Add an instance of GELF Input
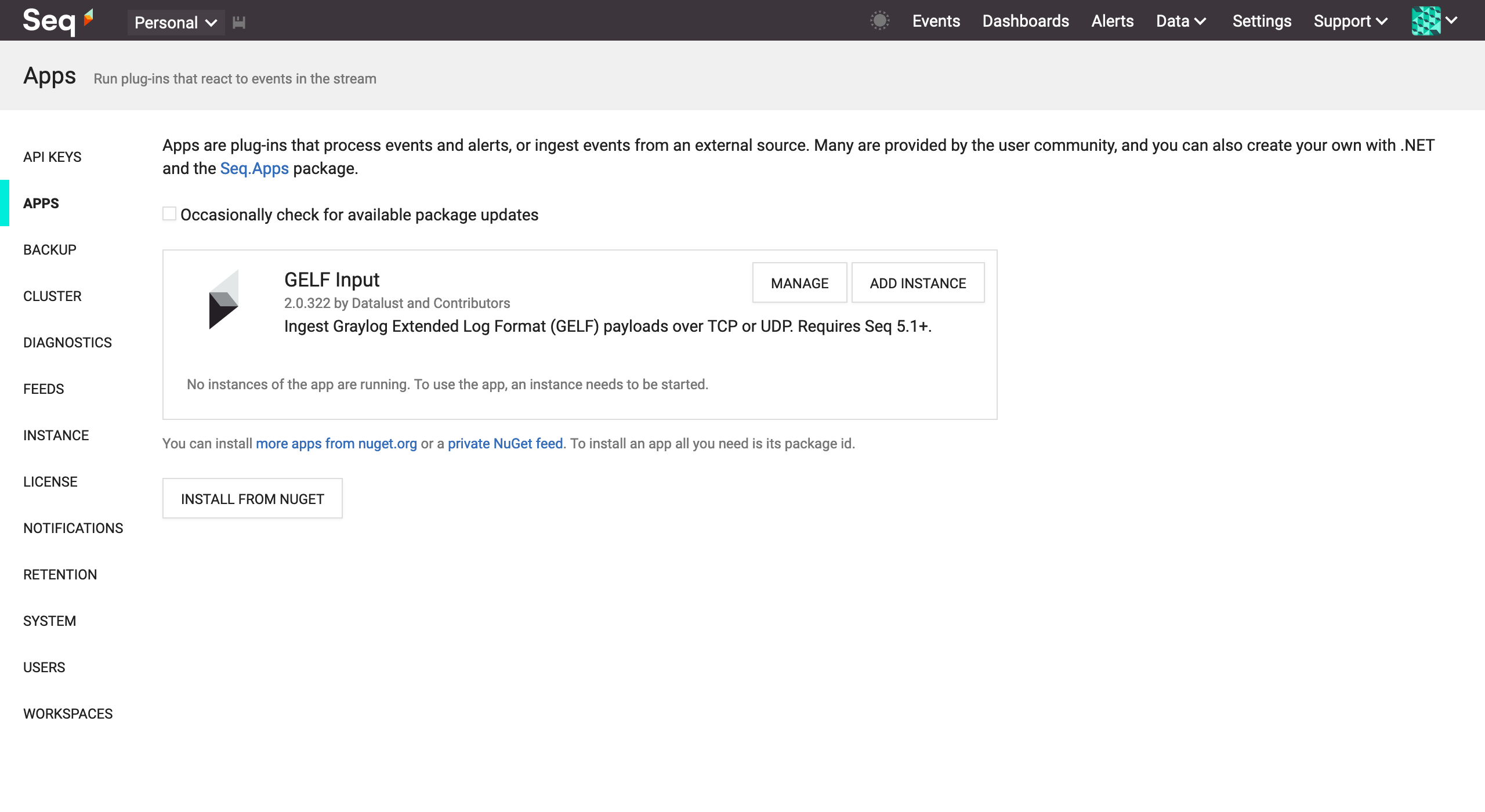This screenshot has height=812, width=1485. coord(917,283)
